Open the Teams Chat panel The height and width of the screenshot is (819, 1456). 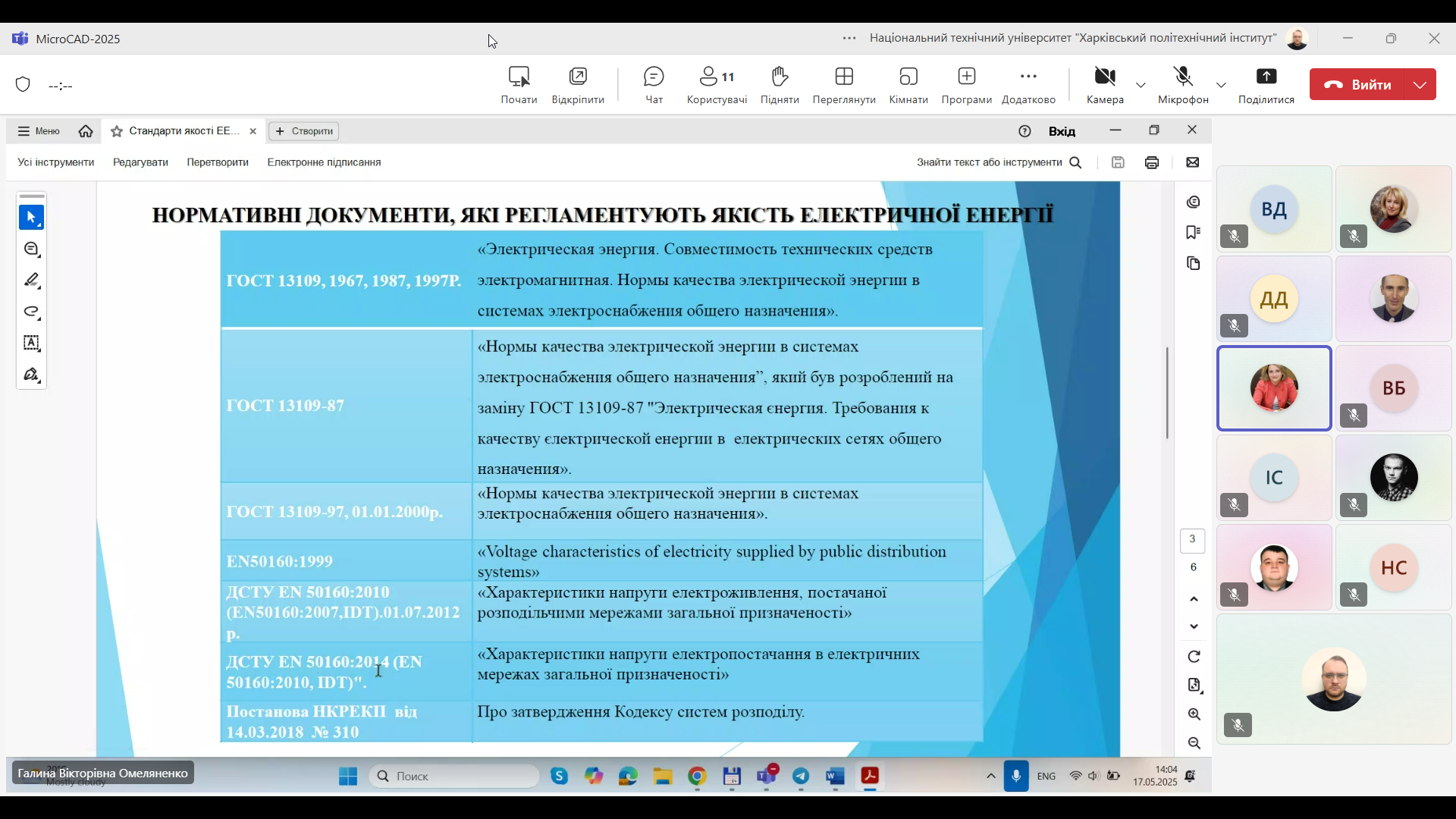click(x=654, y=84)
